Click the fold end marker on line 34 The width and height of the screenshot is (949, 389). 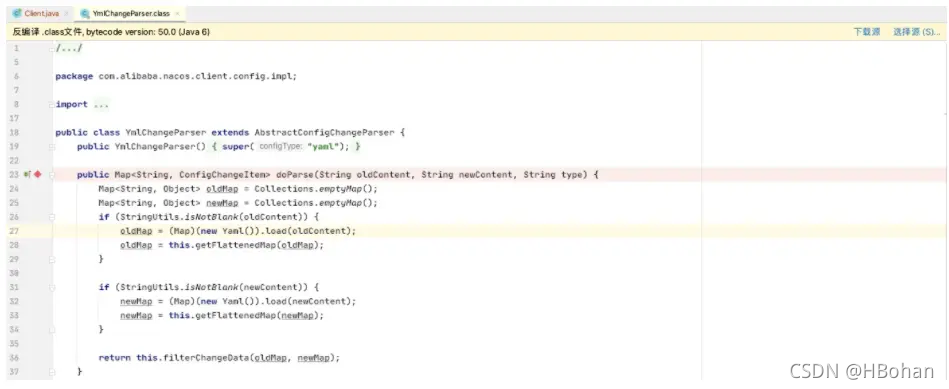[52, 329]
